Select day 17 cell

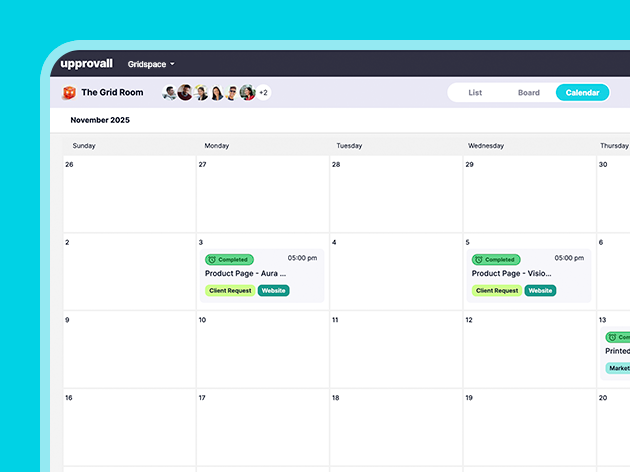(x=263, y=427)
